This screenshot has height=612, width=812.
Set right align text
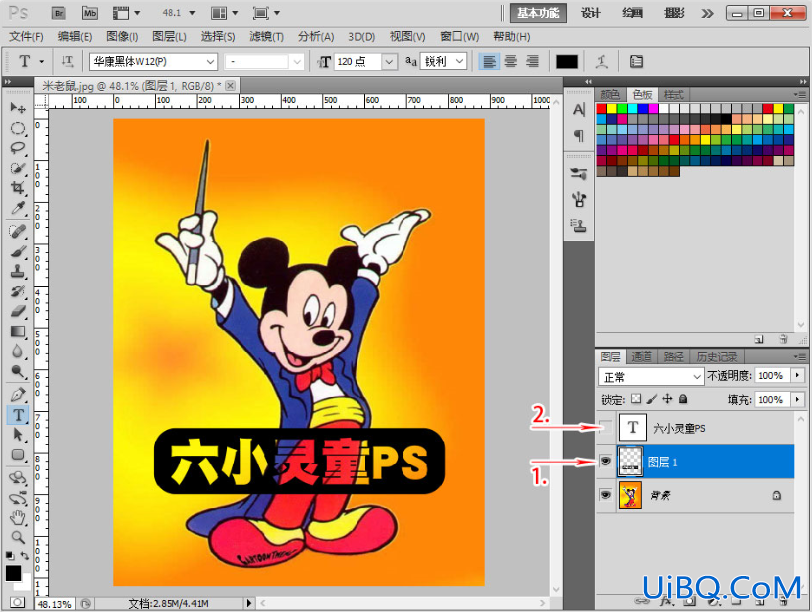click(532, 62)
